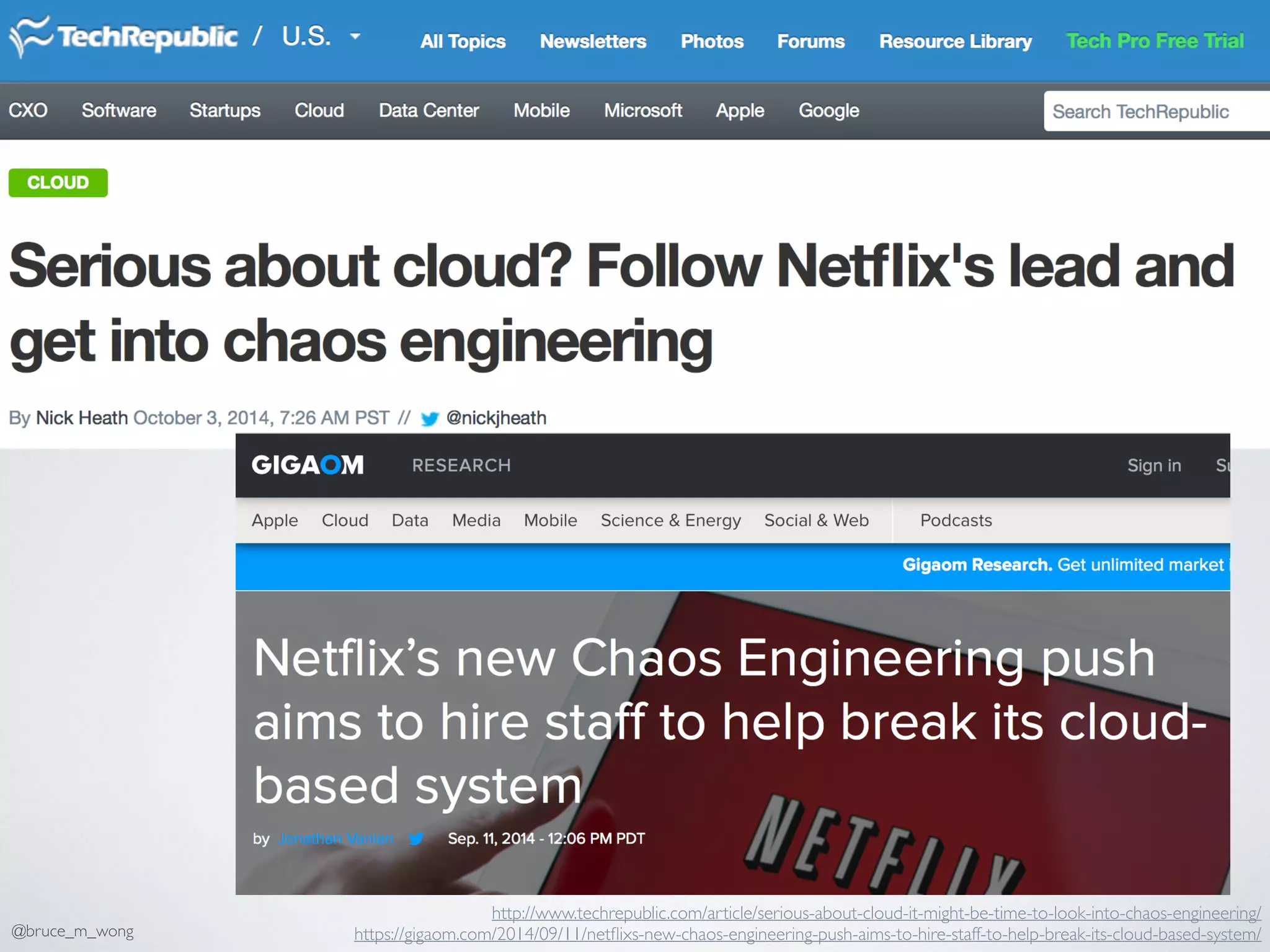Click the TechRepublic logo icon
1270x952 pixels.
[30, 36]
